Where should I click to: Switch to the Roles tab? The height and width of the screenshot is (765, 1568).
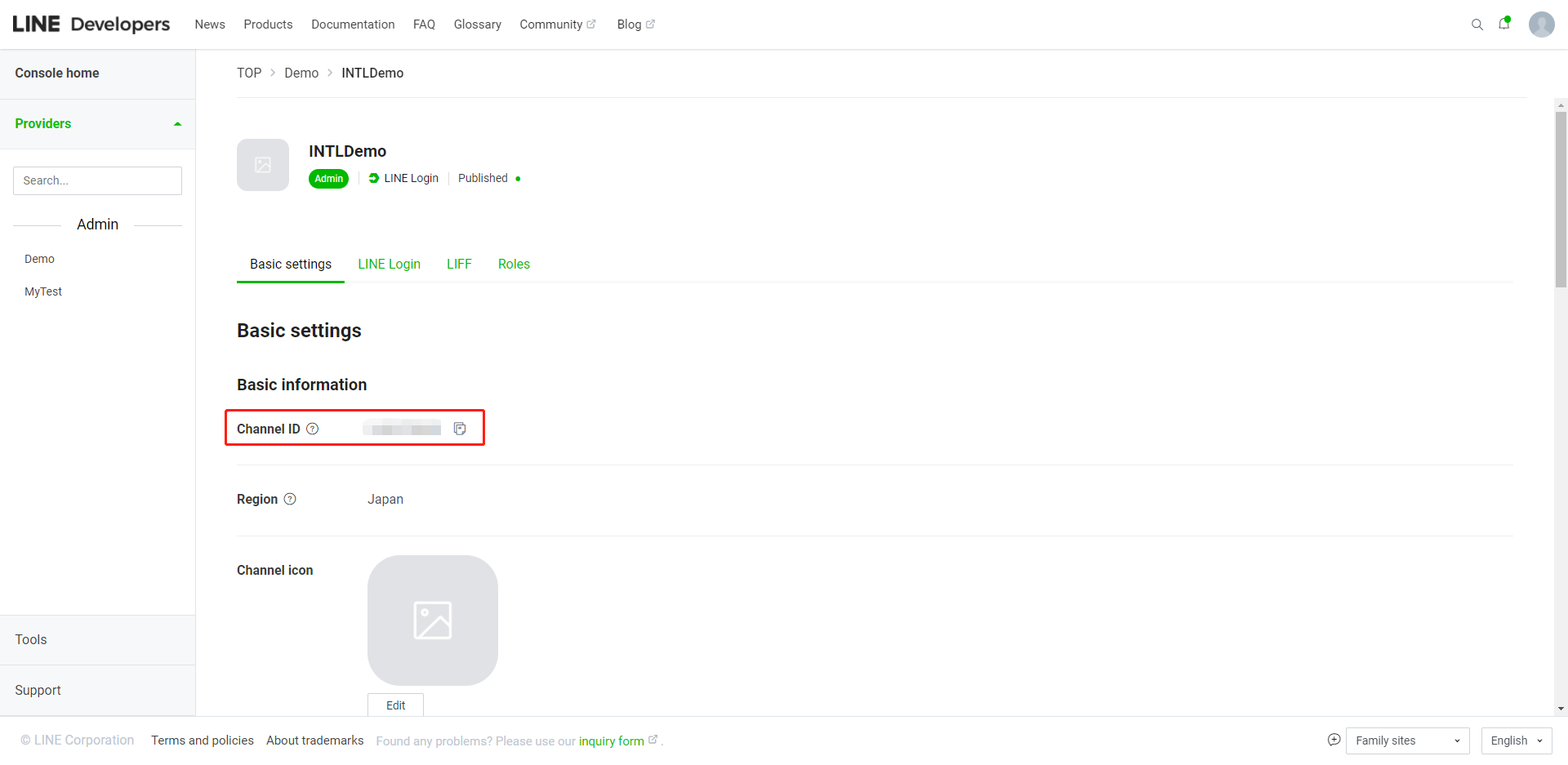click(514, 265)
